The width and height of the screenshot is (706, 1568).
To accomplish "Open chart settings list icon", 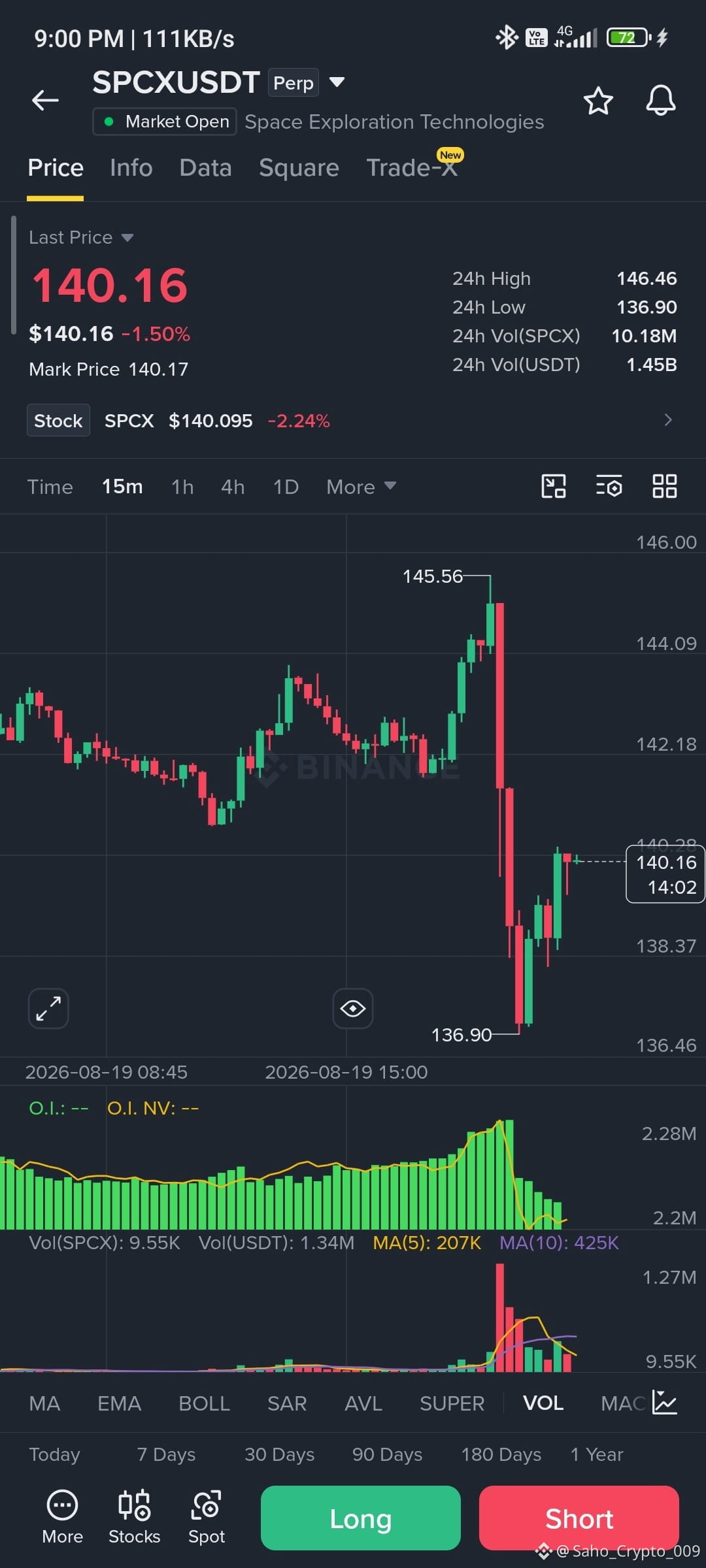I will click(609, 486).
